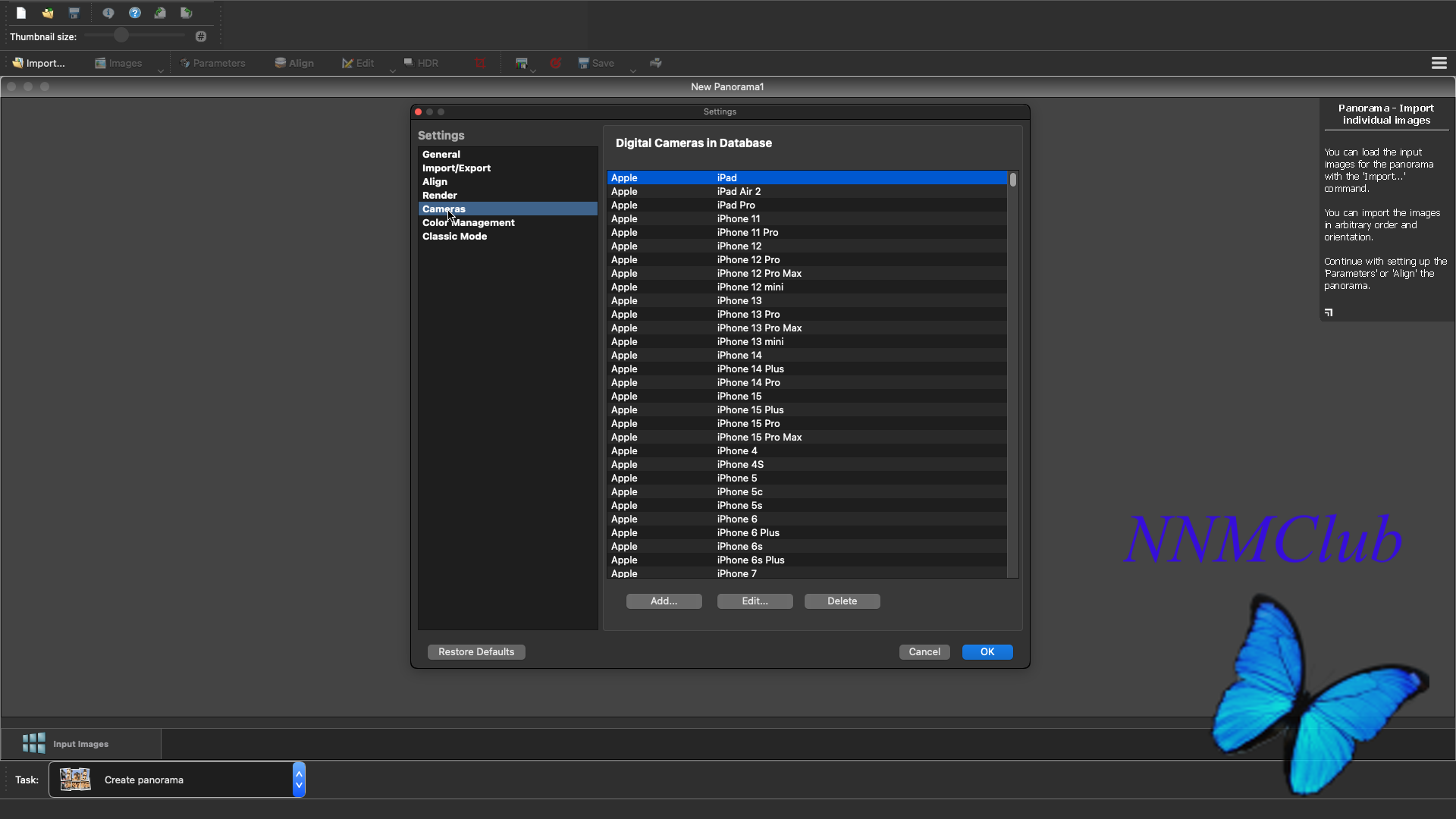
Task: Click the Align toolbar item
Action: [294, 63]
